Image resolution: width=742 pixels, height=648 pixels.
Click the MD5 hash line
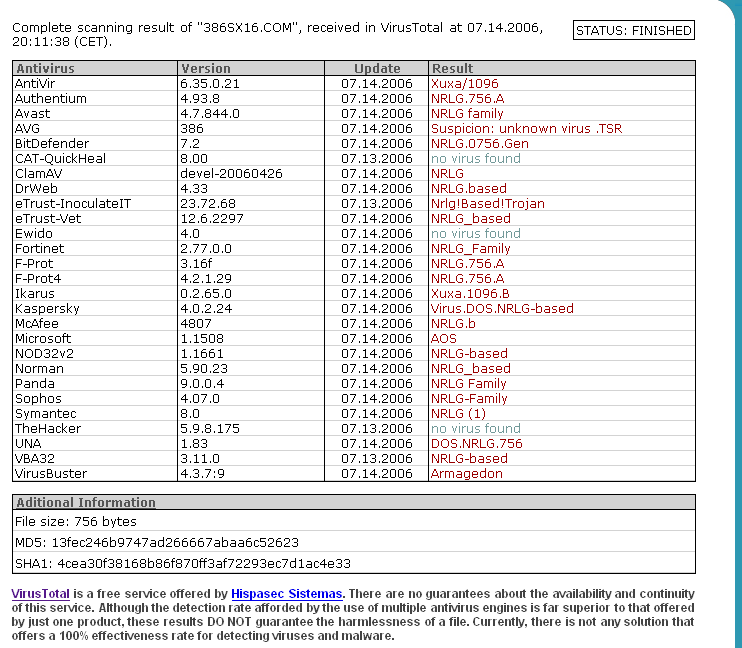click(157, 542)
